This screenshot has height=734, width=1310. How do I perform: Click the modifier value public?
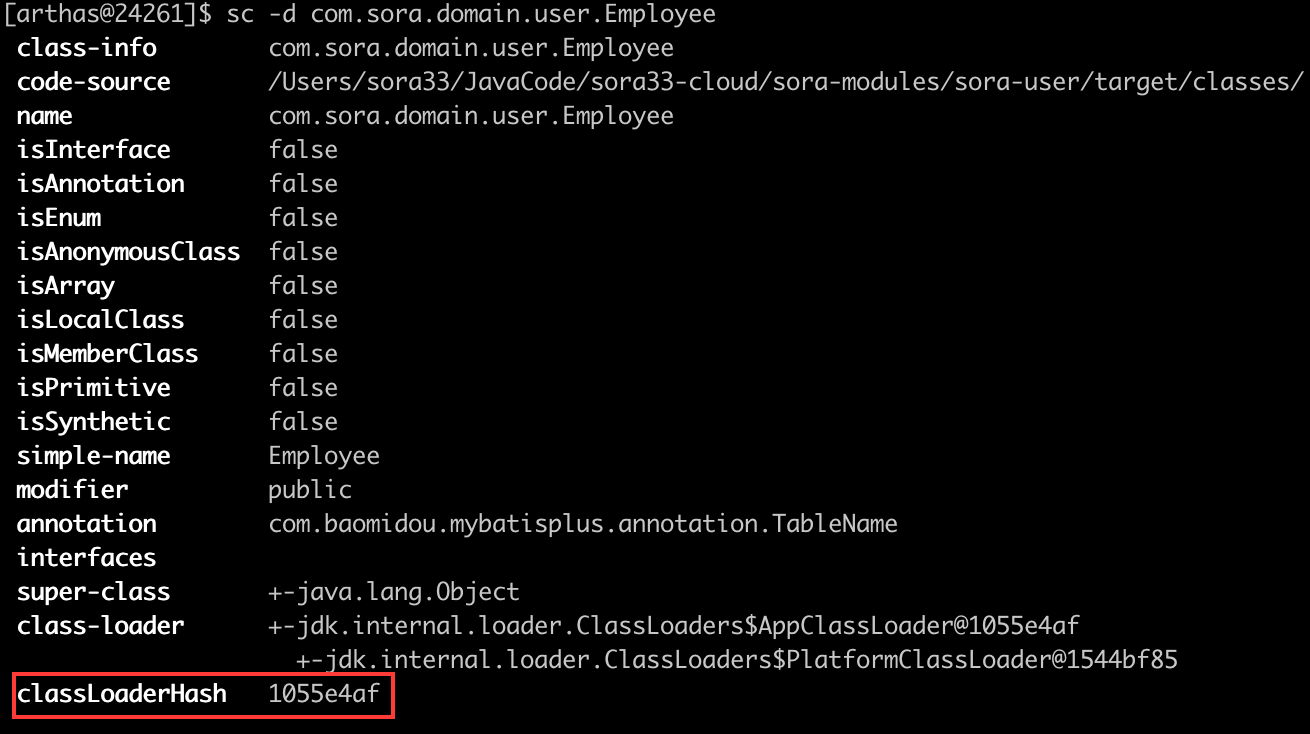[310, 490]
